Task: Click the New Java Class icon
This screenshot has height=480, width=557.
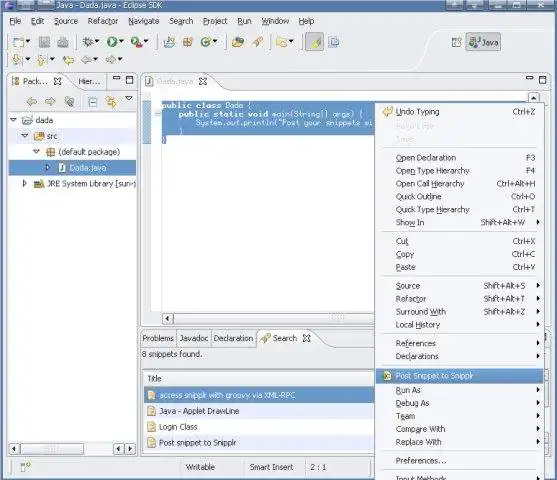Action: [x=205, y=42]
